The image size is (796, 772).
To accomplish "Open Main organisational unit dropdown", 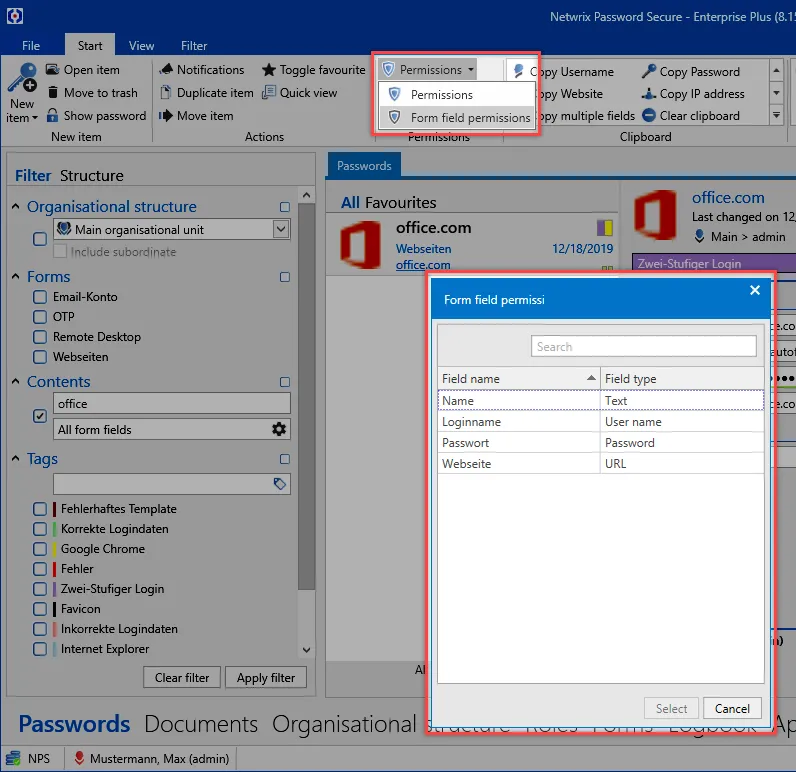I will pos(281,229).
